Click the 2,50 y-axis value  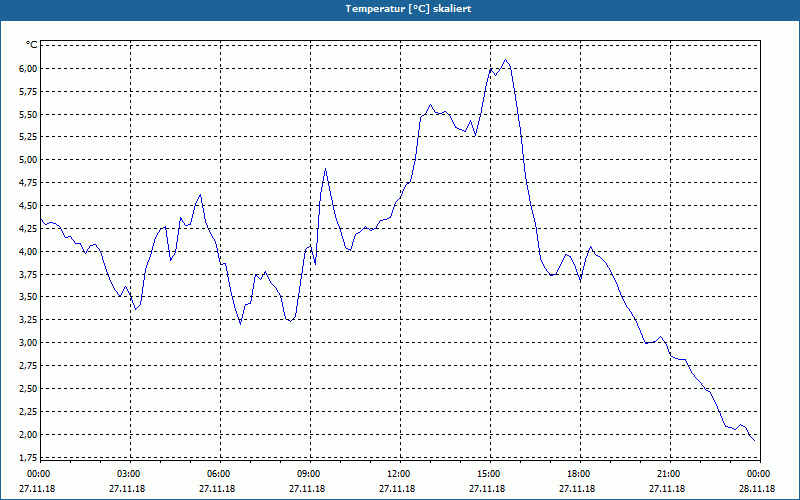[29, 389]
